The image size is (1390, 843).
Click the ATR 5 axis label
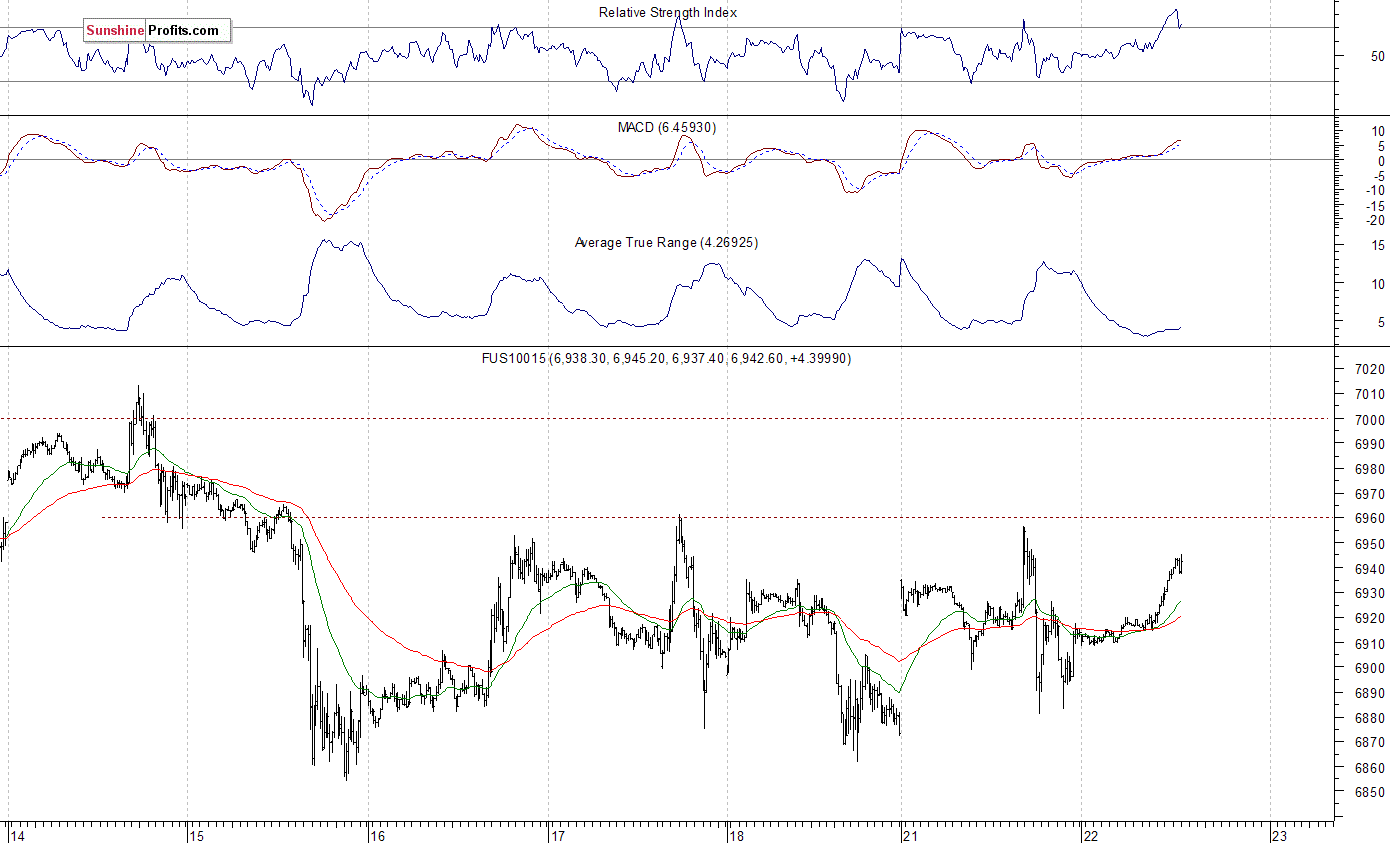click(x=1381, y=323)
